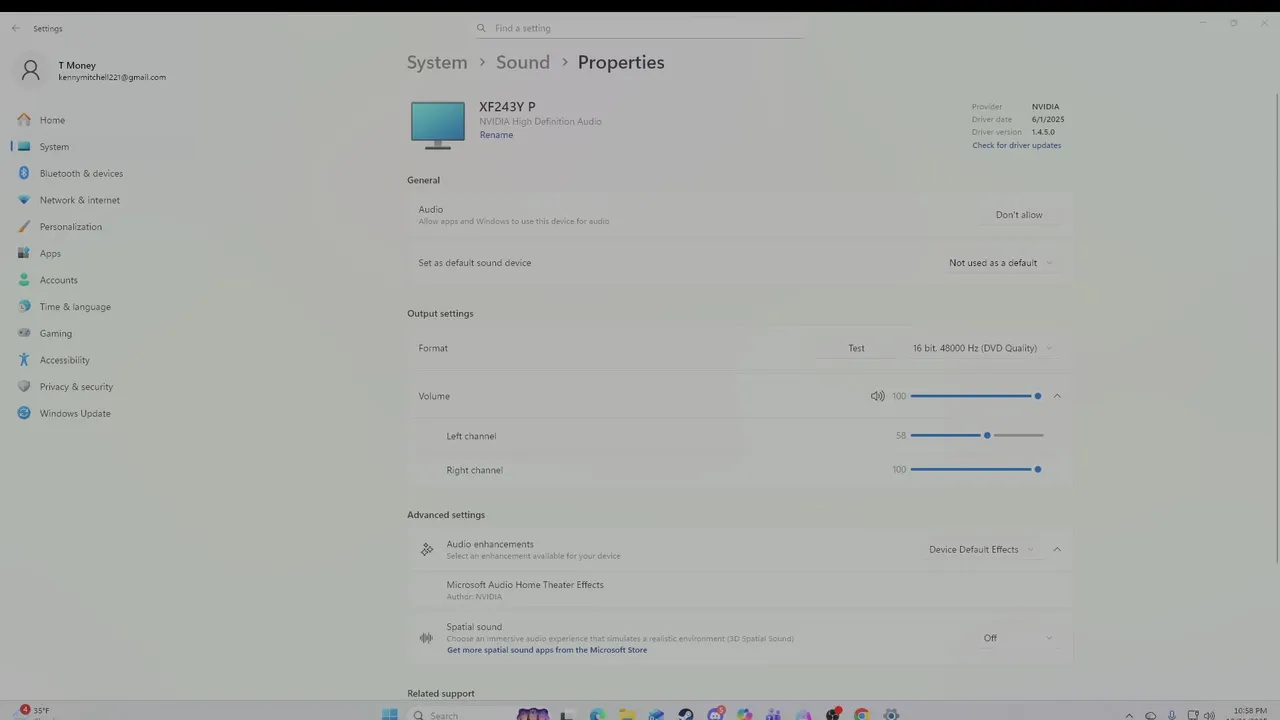The height and width of the screenshot is (720, 1280).
Task: Click the Audio enhancements icon
Action: tap(427, 550)
